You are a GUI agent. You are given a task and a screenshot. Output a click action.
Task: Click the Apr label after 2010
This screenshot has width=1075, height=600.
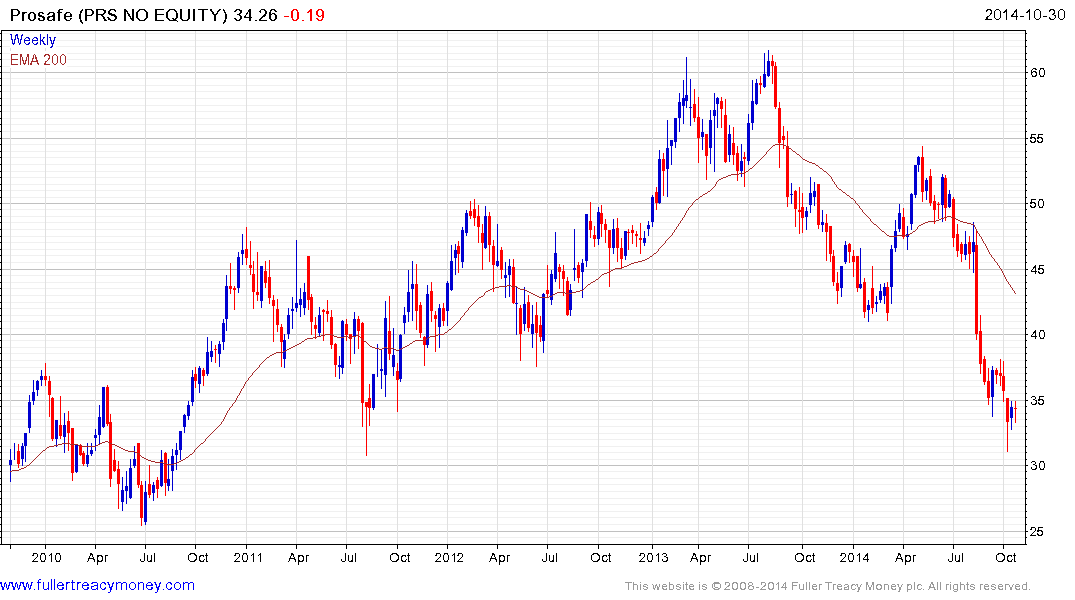pos(97,558)
